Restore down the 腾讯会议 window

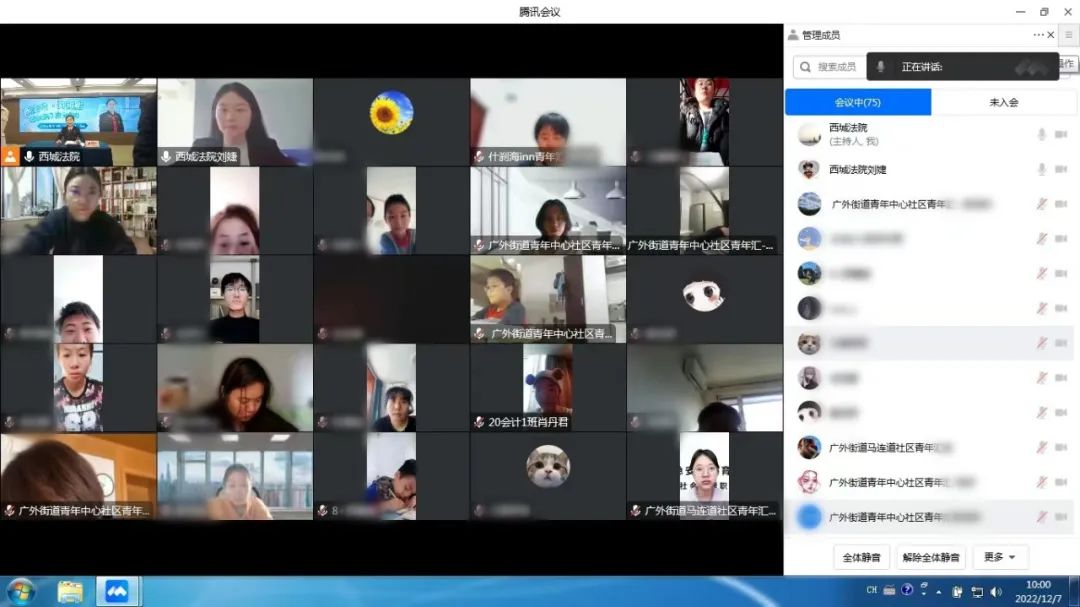(x=1044, y=12)
